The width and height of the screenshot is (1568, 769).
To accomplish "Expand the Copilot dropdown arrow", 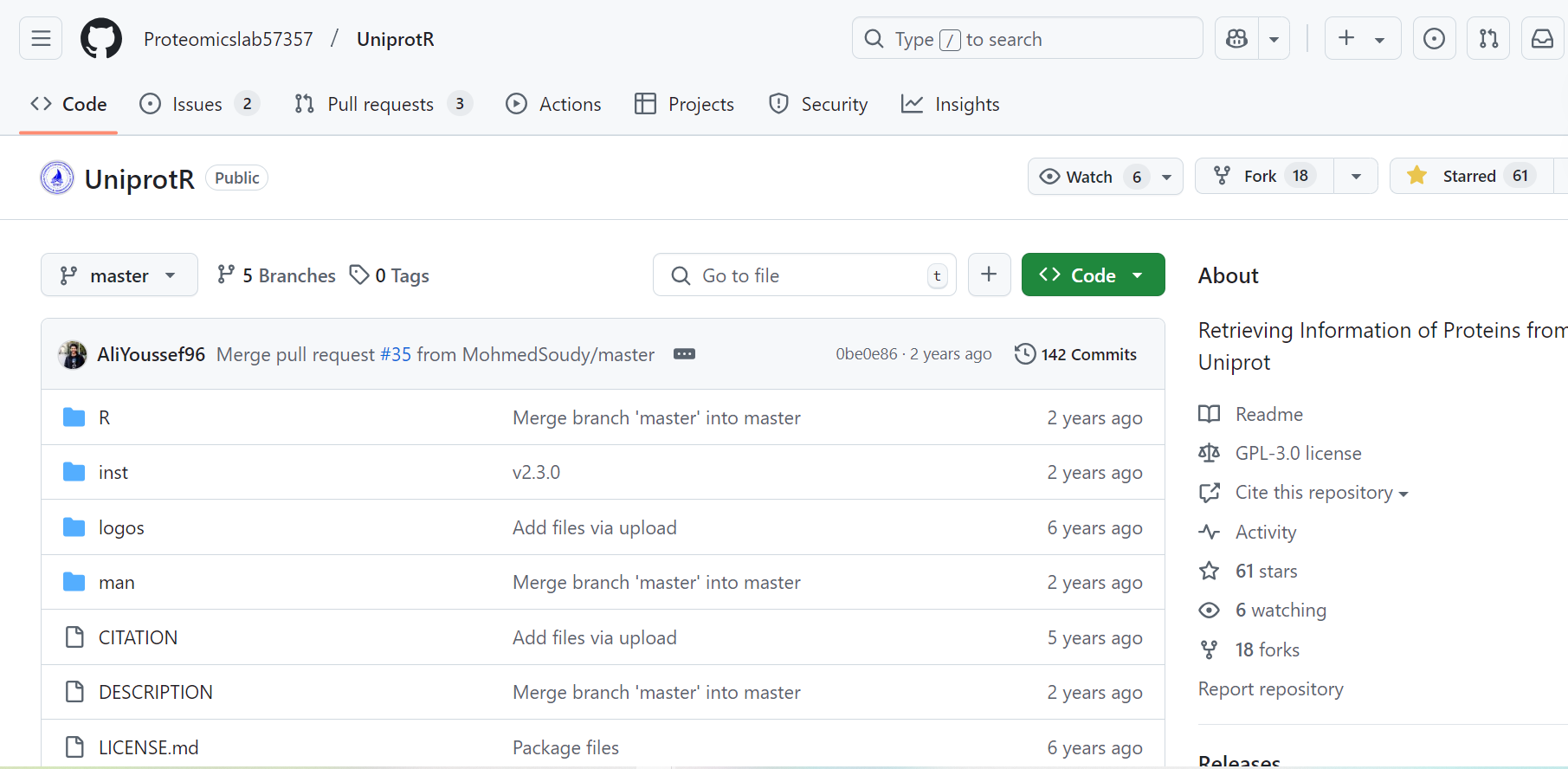I will tap(1274, 39).
